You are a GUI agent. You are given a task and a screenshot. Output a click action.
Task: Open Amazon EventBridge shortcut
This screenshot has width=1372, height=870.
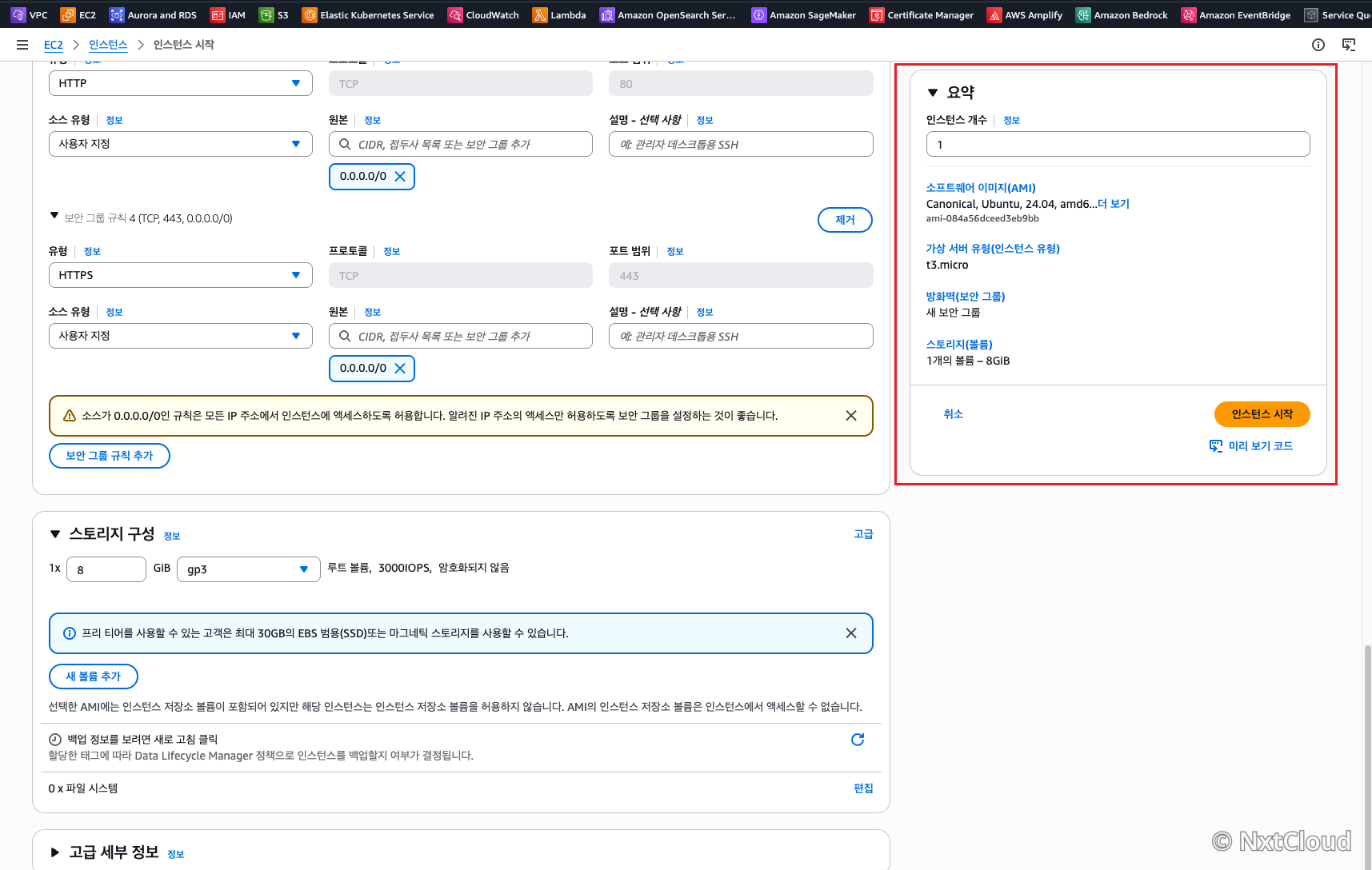click(1236, 14)
